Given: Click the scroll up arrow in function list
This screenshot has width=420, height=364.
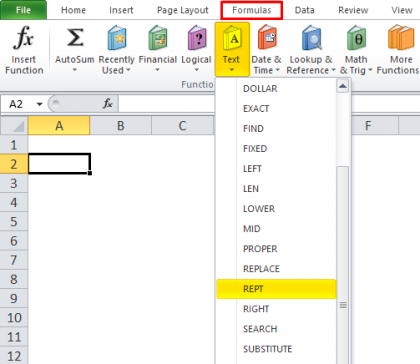Looking at the screenshot, I should [343, 87].
